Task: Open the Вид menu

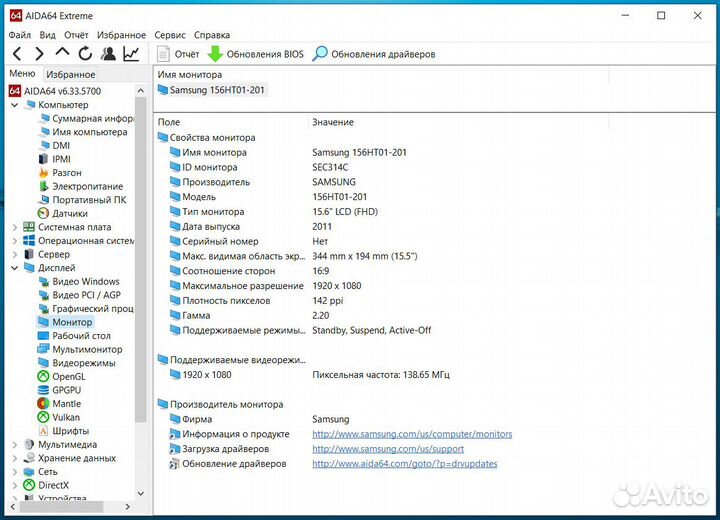Action: (x=47, y=35)
